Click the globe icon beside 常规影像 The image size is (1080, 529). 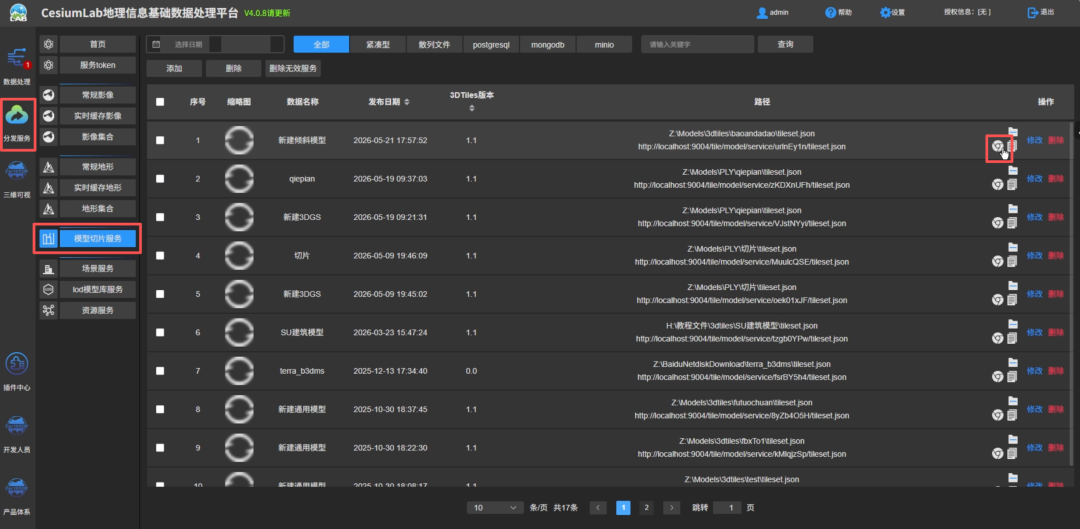(48, 94)
